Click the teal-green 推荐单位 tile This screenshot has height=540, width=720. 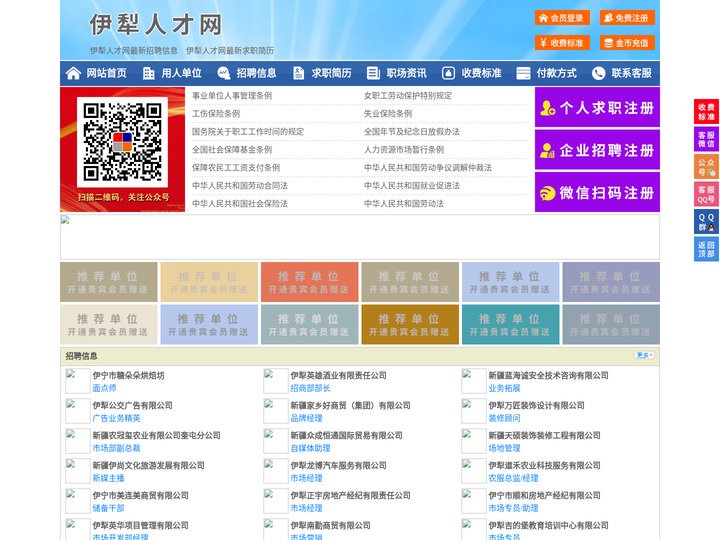[511, 325]
